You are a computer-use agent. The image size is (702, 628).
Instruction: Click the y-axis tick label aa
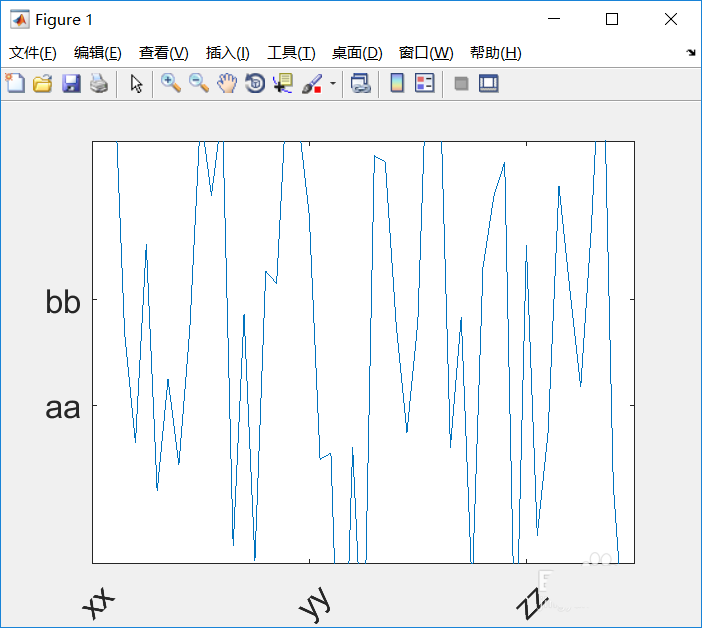[63, 408]
